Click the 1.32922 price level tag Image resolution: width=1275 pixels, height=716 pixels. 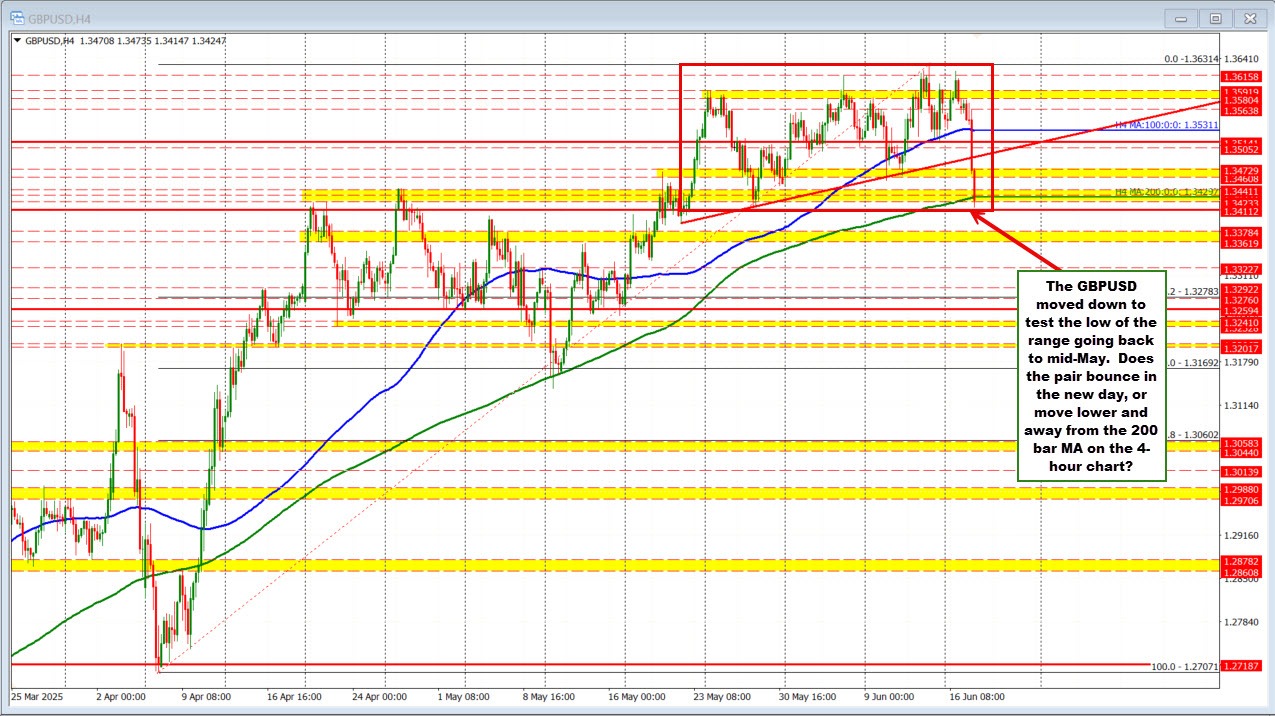pyautogui.click(x=1240, y=289)
